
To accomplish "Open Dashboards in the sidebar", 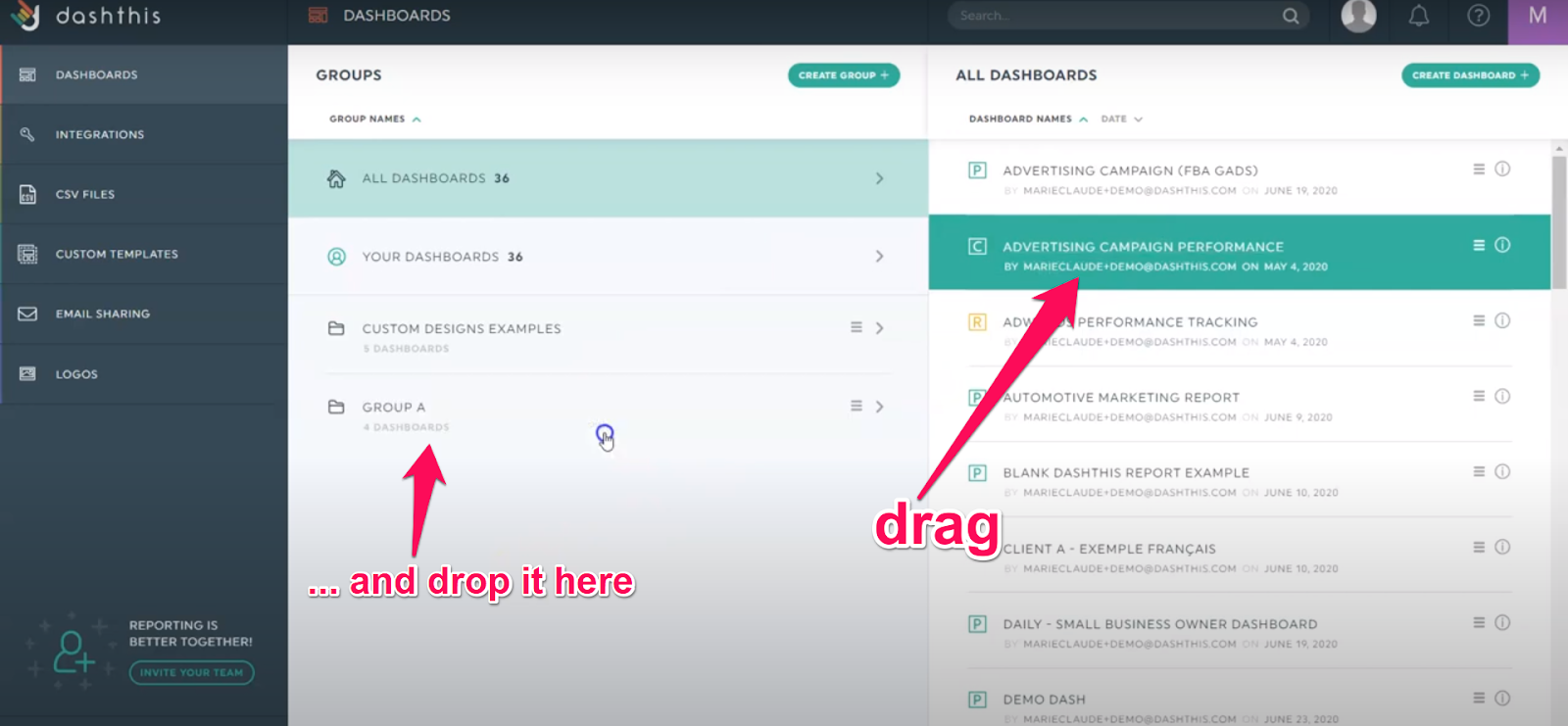I will click(144, 74).
